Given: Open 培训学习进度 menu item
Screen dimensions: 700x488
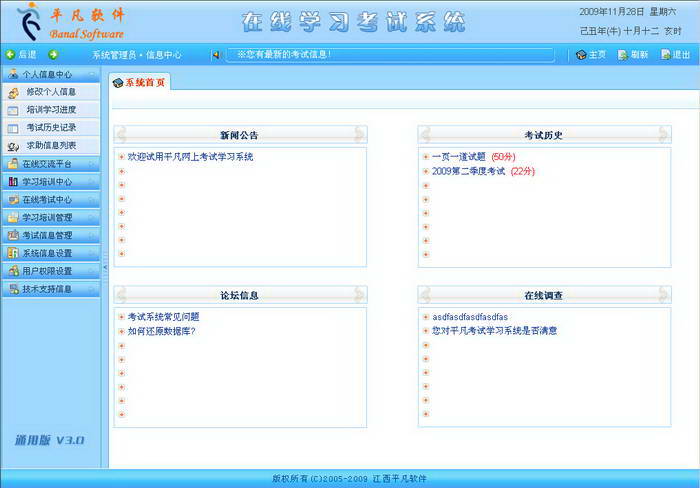Looking at the screenshot, I should pos(51,110).
